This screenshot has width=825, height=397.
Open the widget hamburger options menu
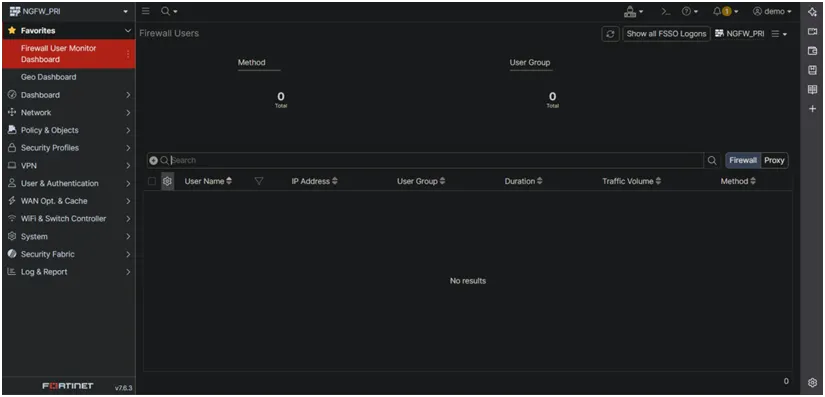tap(779, 34)
